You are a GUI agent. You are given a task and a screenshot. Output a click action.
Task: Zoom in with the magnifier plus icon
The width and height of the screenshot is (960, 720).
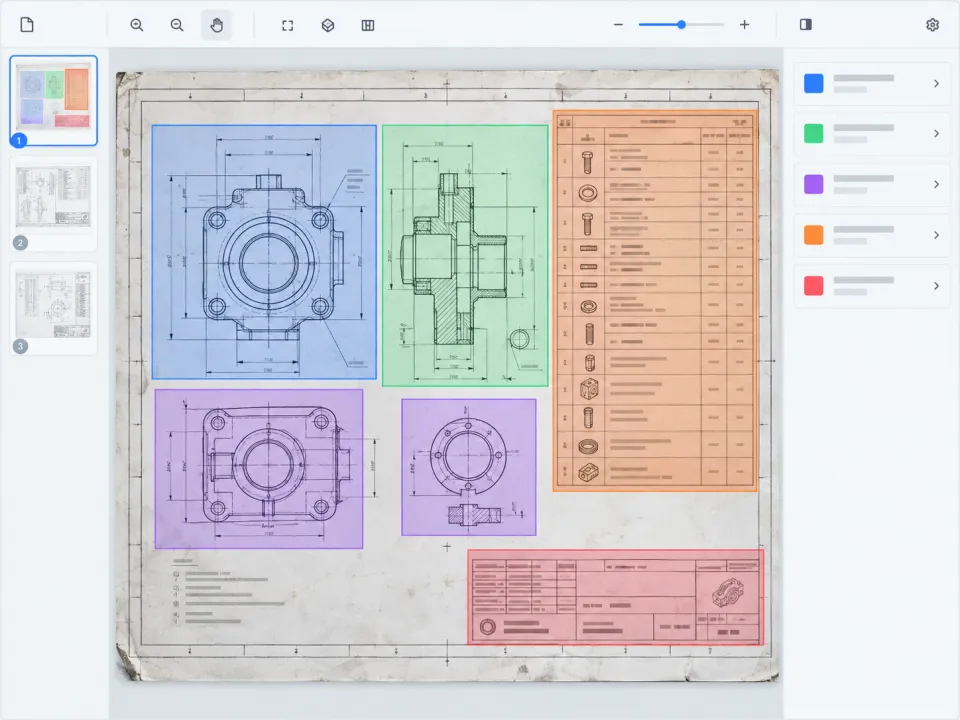(x=137, y=25)
